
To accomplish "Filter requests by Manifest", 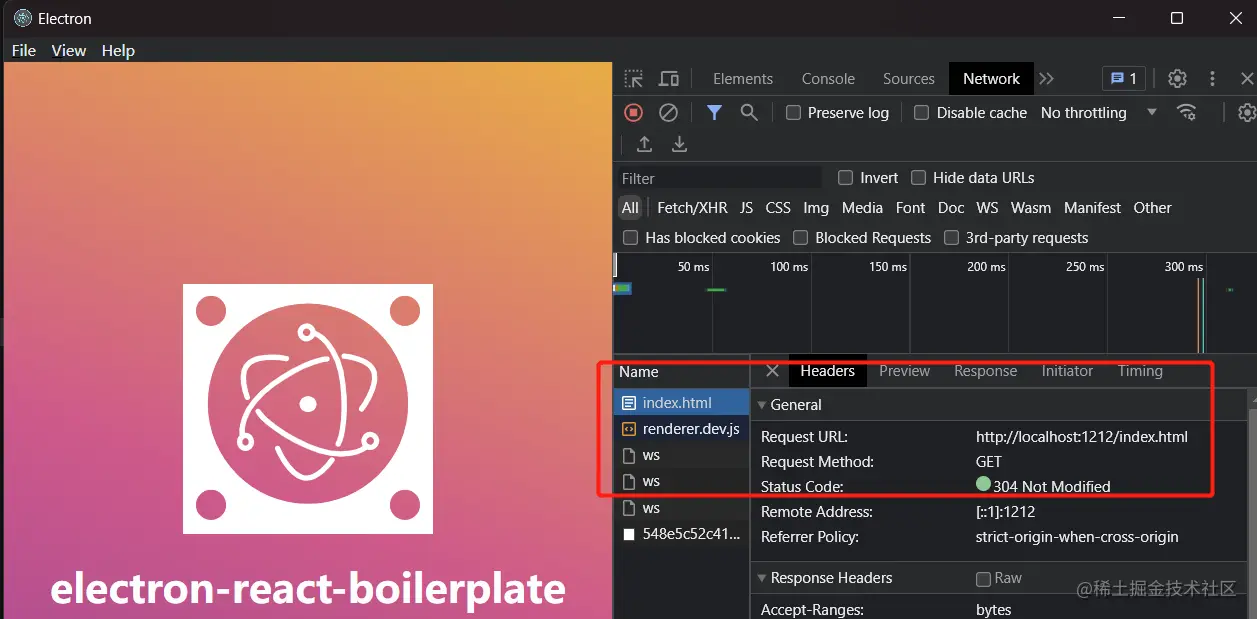I will (1093, 208).
